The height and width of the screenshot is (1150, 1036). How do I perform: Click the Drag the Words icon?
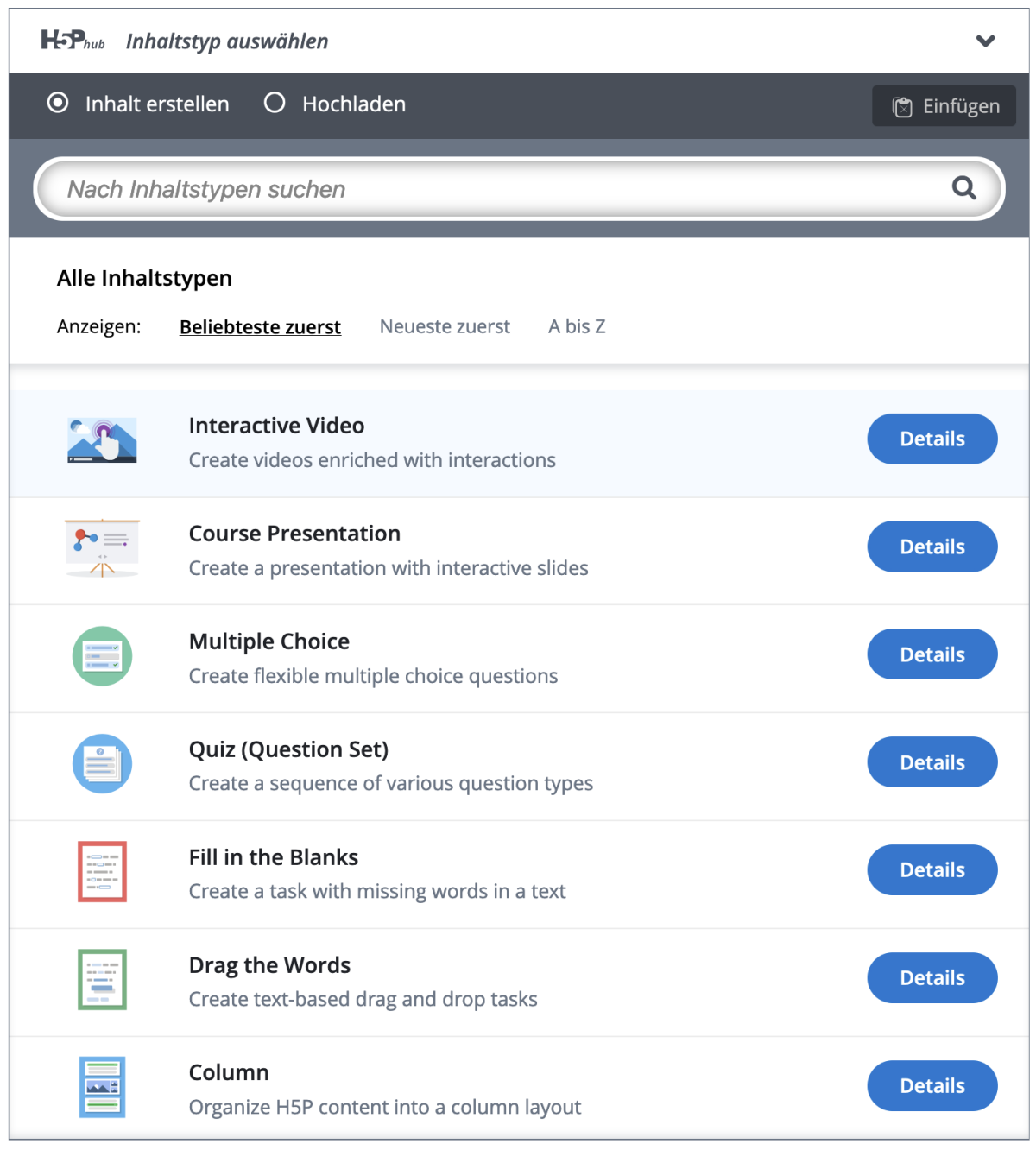point(102,980)
